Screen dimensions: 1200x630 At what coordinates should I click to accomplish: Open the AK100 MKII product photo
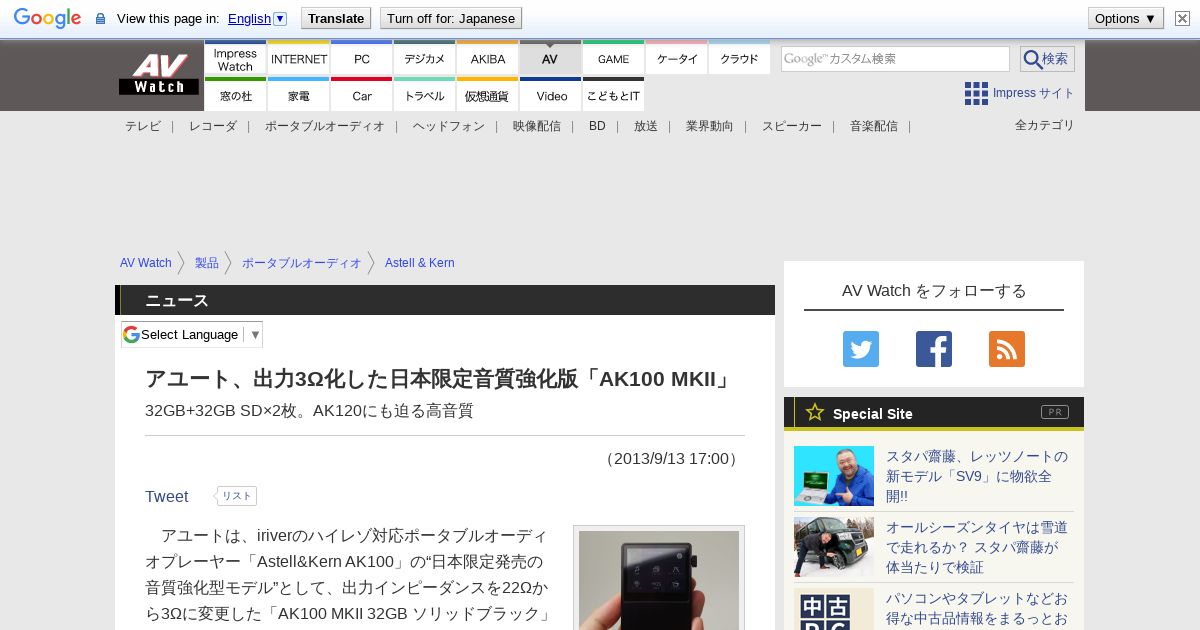[659, 579]
